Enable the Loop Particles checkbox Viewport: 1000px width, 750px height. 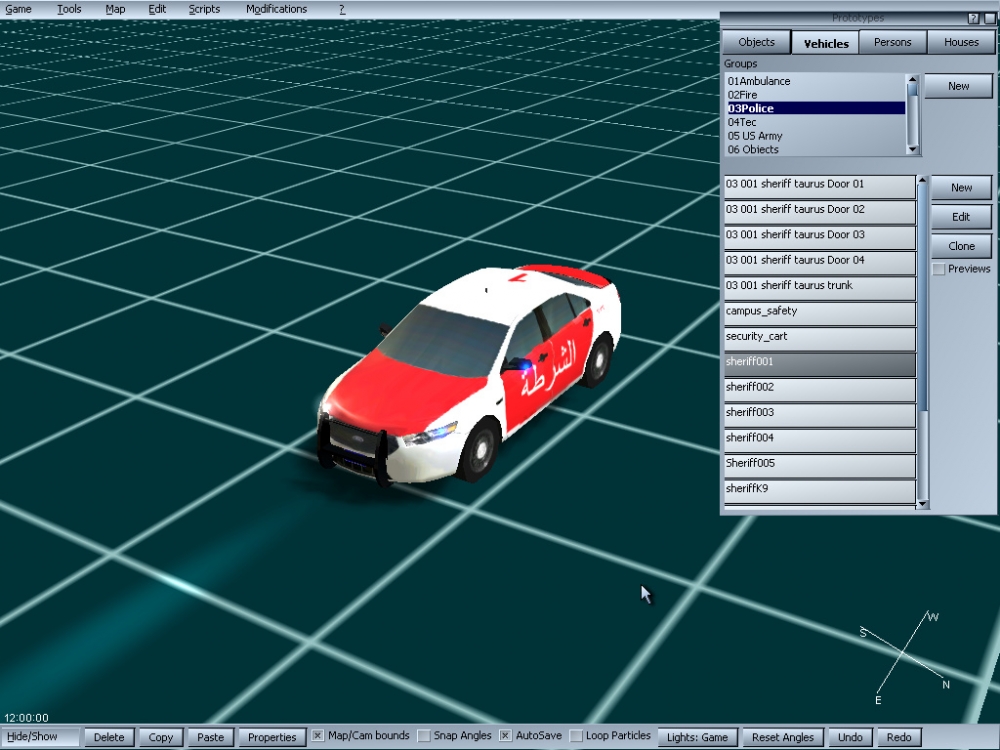coord(576,735)
